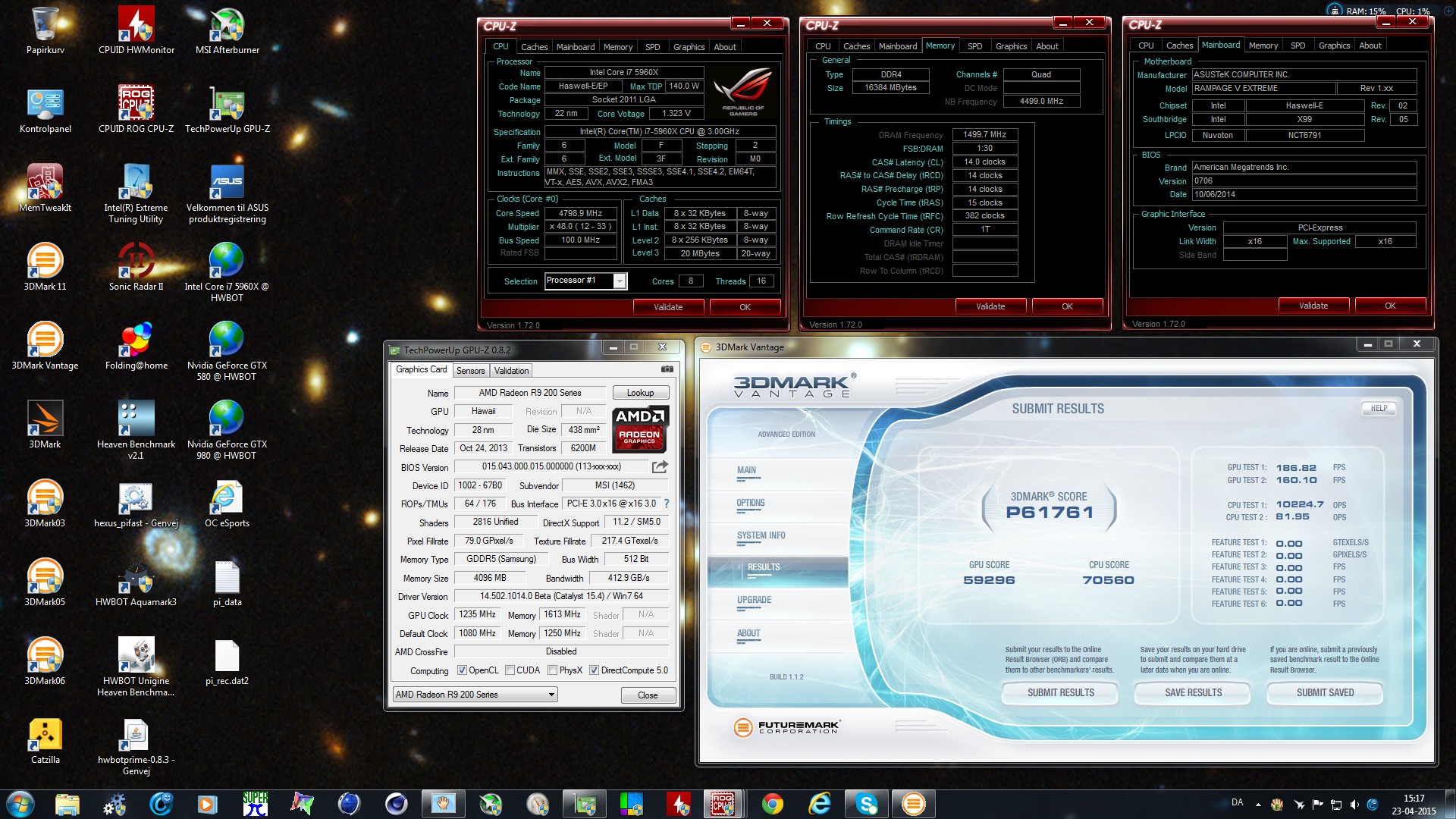Open 3DMark 11 desktop shortcut
The image size is (1456, 819).
coord(45,267)
